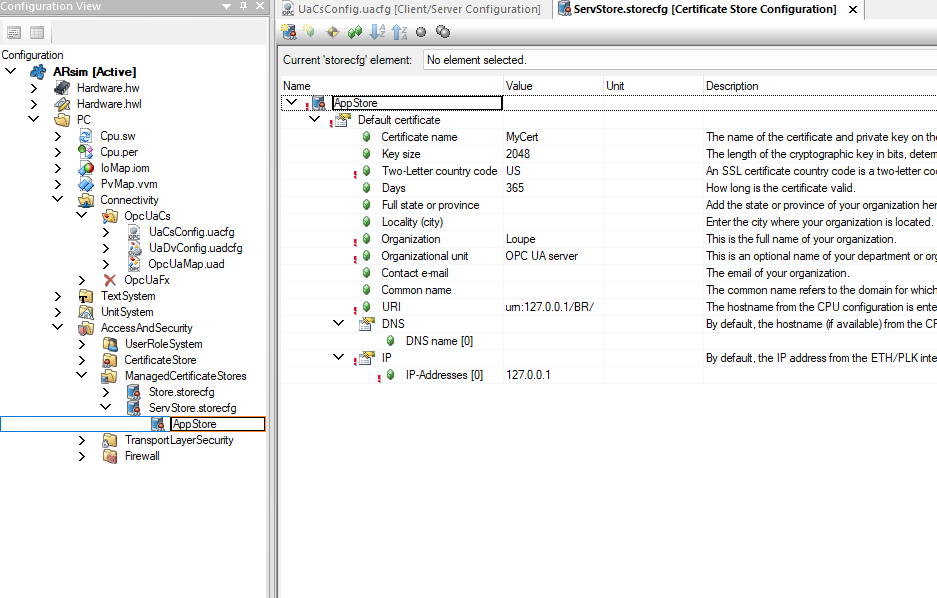Click the Unit column header

[653, 86]
